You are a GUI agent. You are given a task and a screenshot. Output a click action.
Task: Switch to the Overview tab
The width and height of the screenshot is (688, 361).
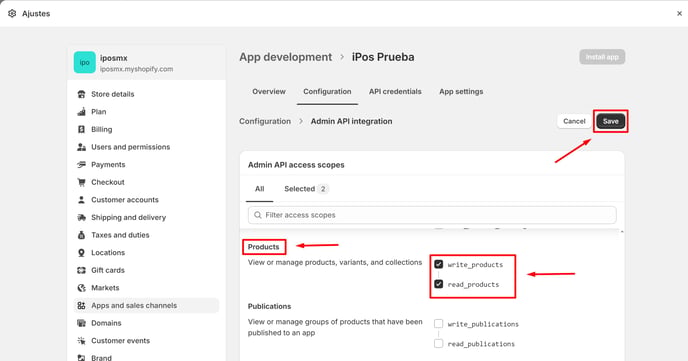click(269, 92)
